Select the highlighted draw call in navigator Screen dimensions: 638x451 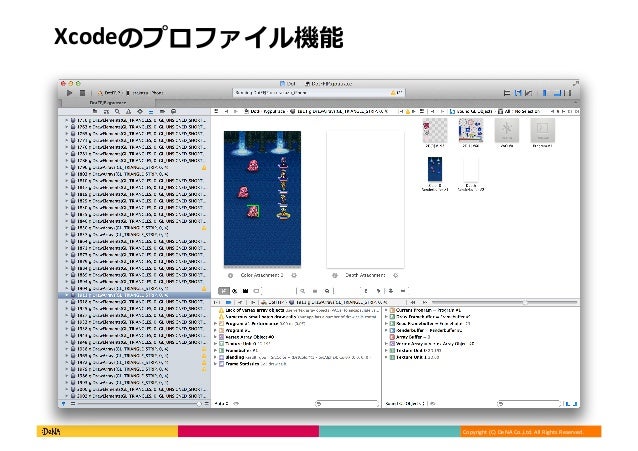[x=134, y=295]
